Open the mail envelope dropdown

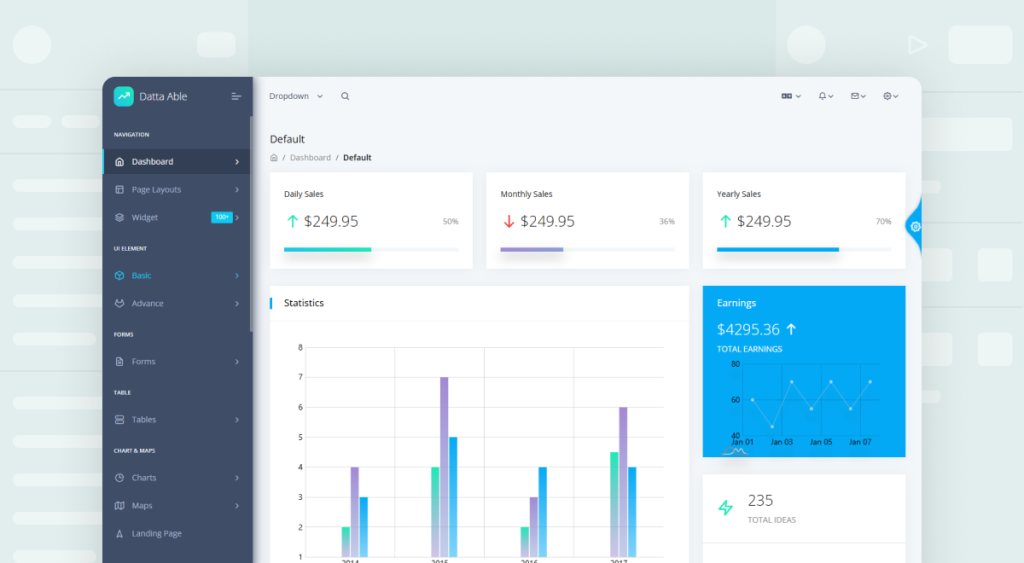(x=858, y=96)
